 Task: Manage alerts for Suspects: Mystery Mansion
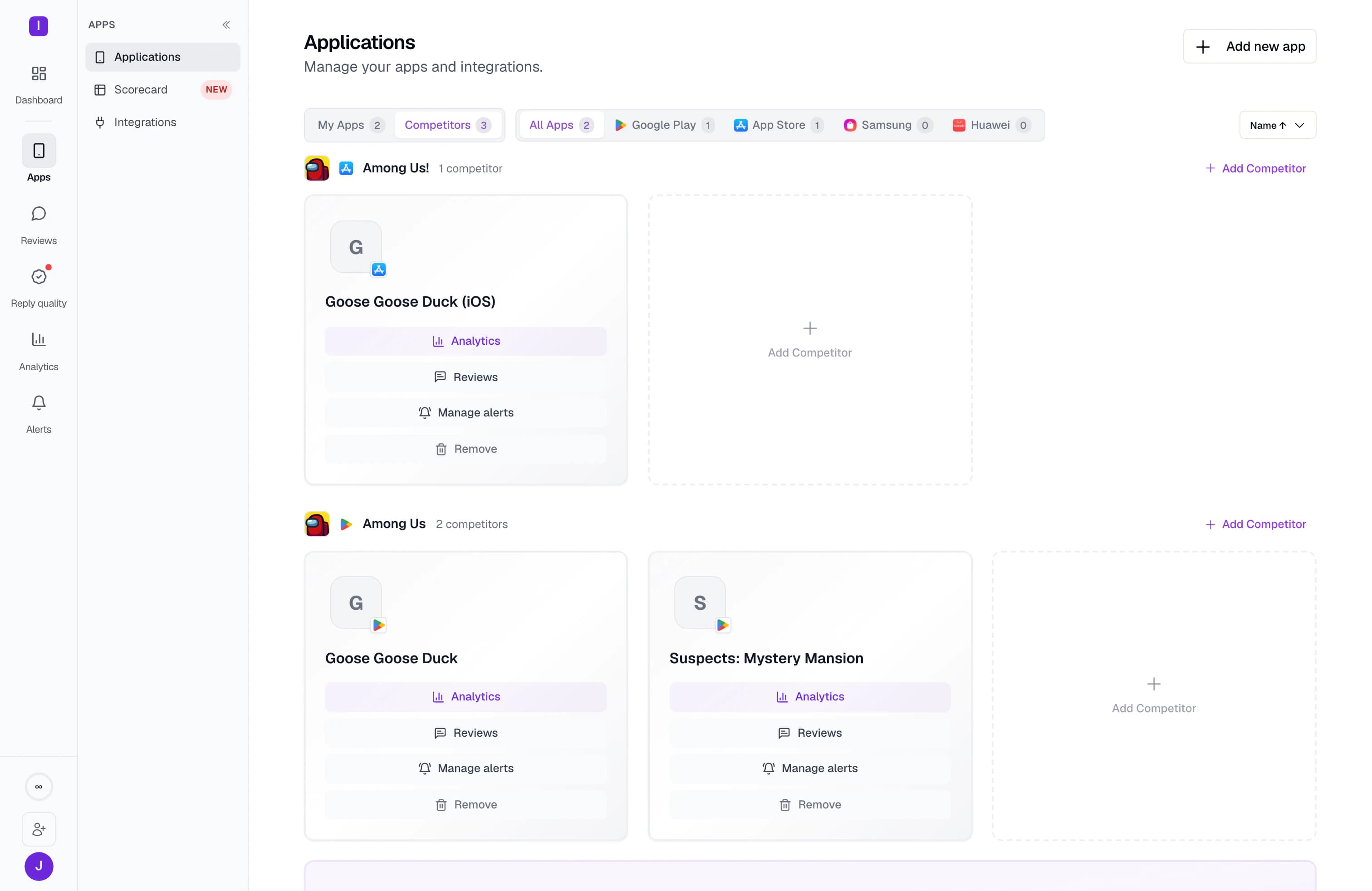(809, 768)
